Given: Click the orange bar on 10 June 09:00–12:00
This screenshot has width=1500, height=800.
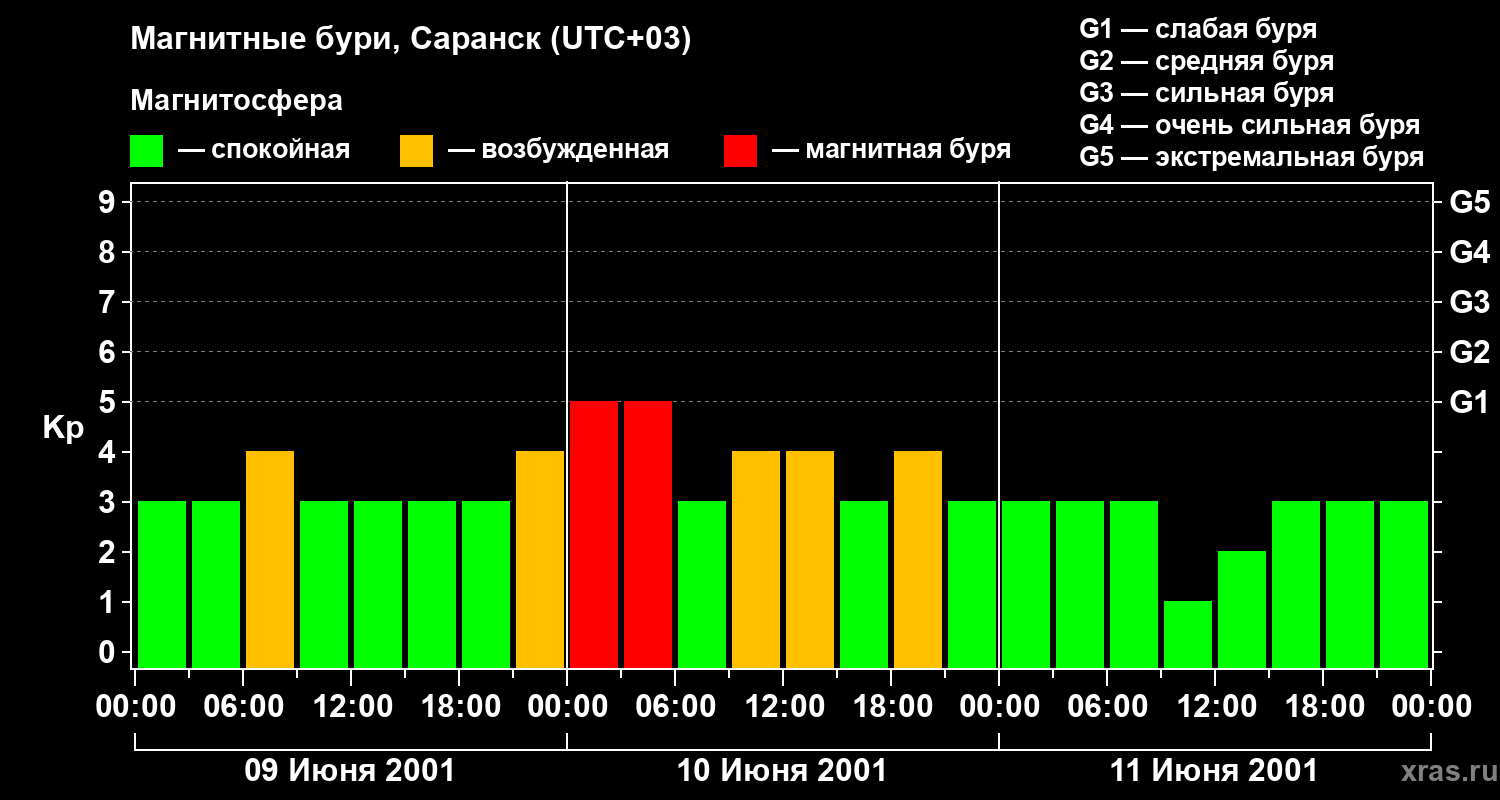Looking at the screenshot, I should (x=756, y=559).
